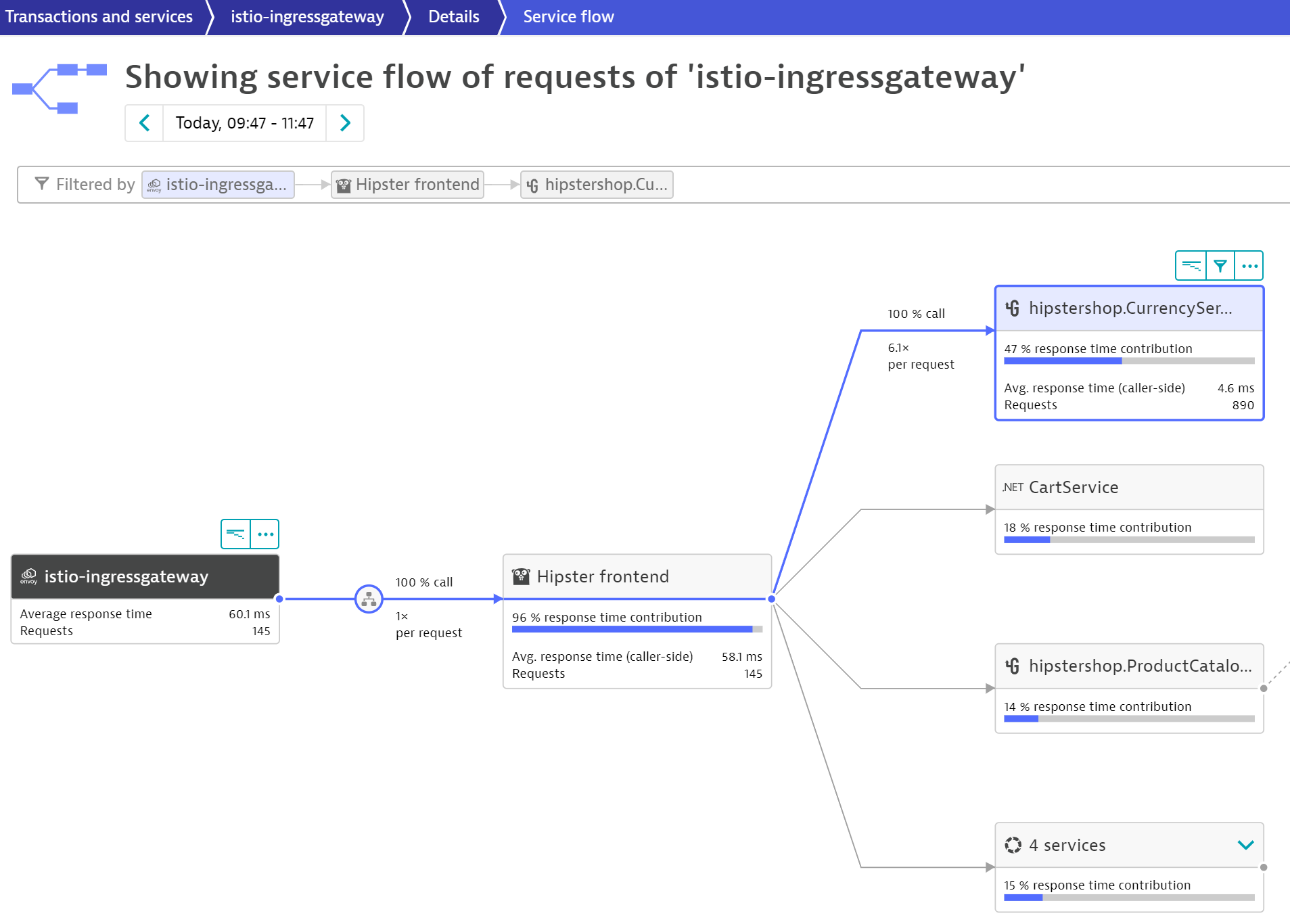Select the CartService node
The width and height of the screenshot is (1290, 924).
[x=1128, y=488]
